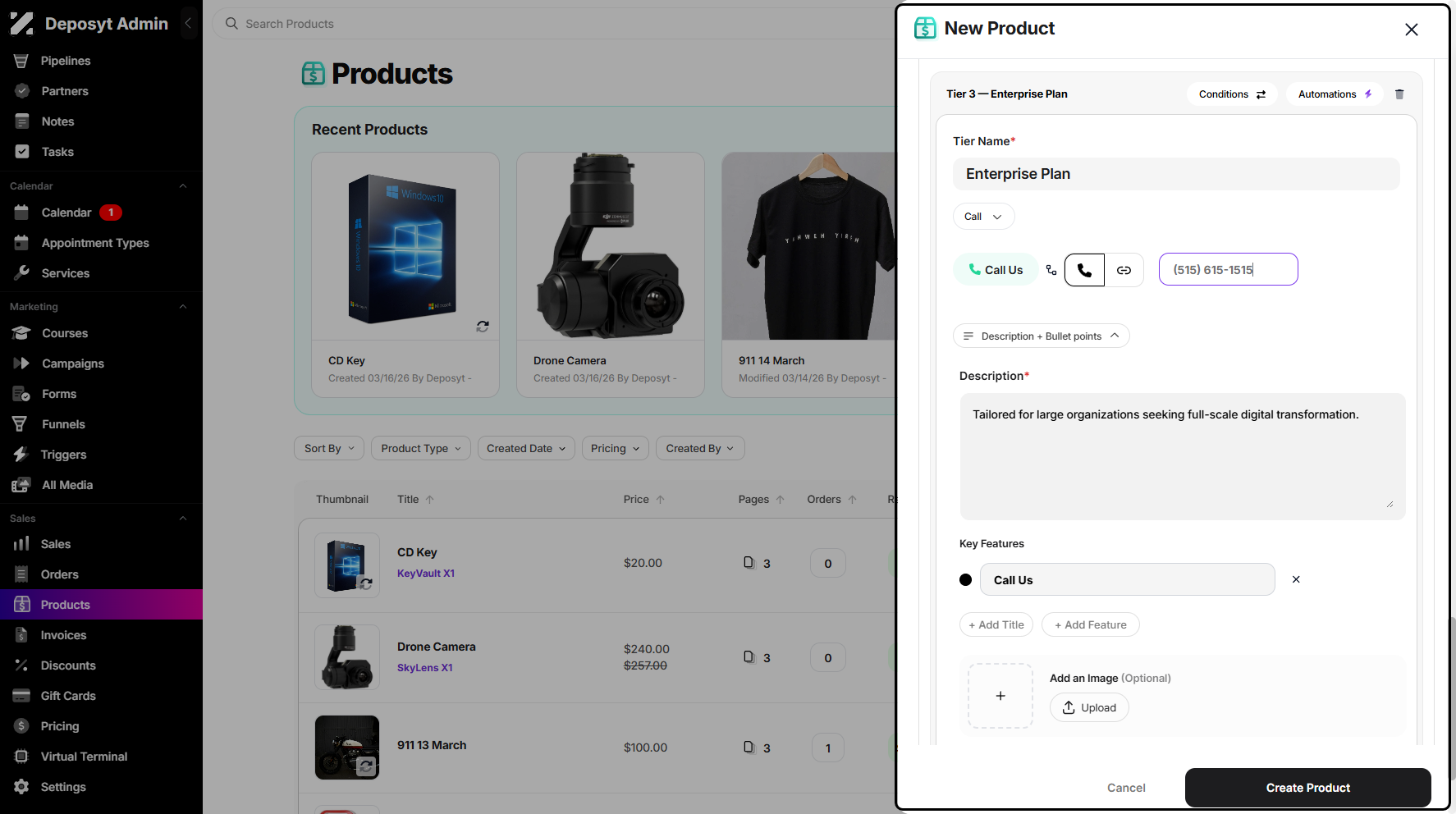
Task: Click into the Description text area
Action: [1183, 456]
